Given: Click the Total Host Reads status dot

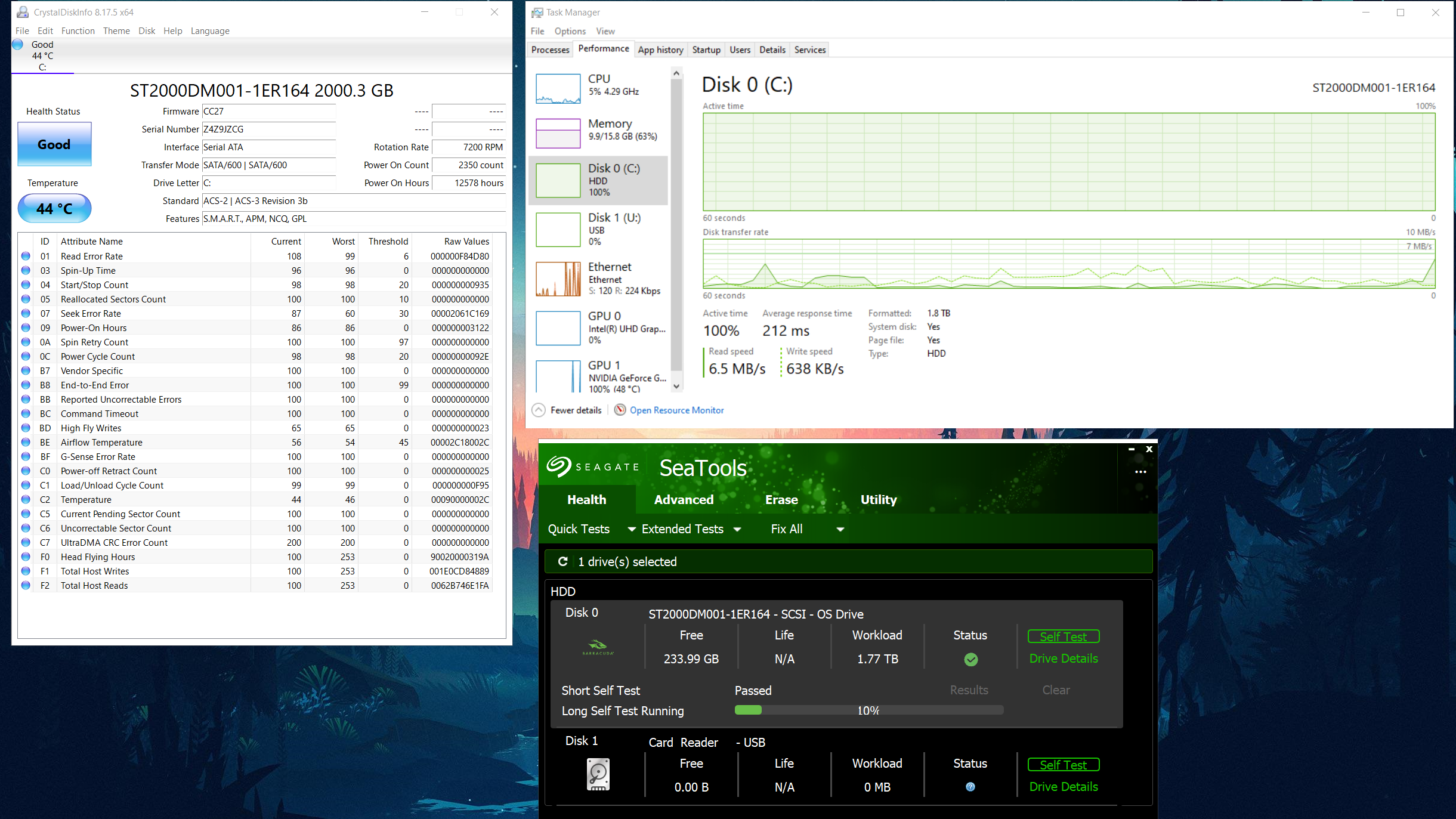Looking at the screenshot, I should tap(26, 585).
